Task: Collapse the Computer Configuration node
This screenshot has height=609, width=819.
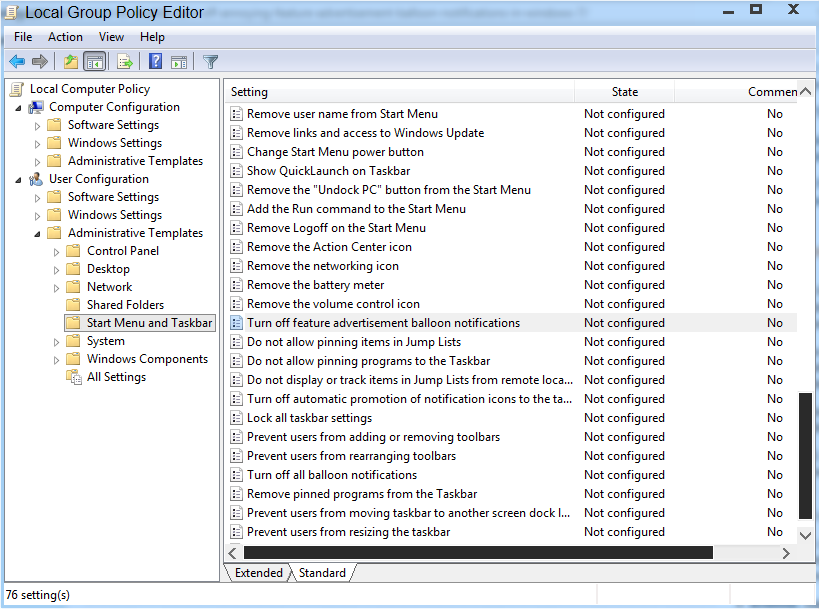Action: (19, 108)
